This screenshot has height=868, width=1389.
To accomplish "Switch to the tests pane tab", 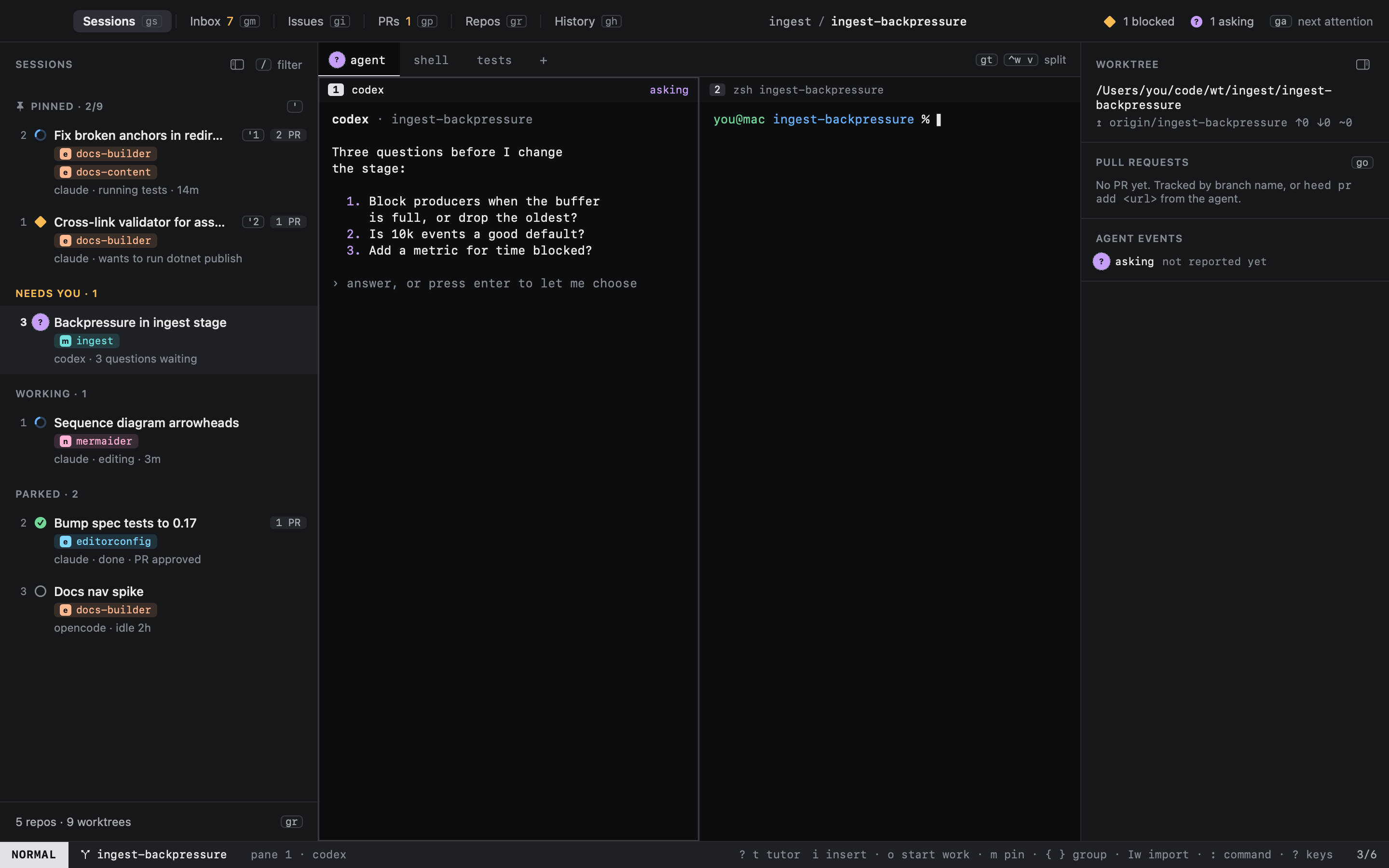I will point(493,60).
